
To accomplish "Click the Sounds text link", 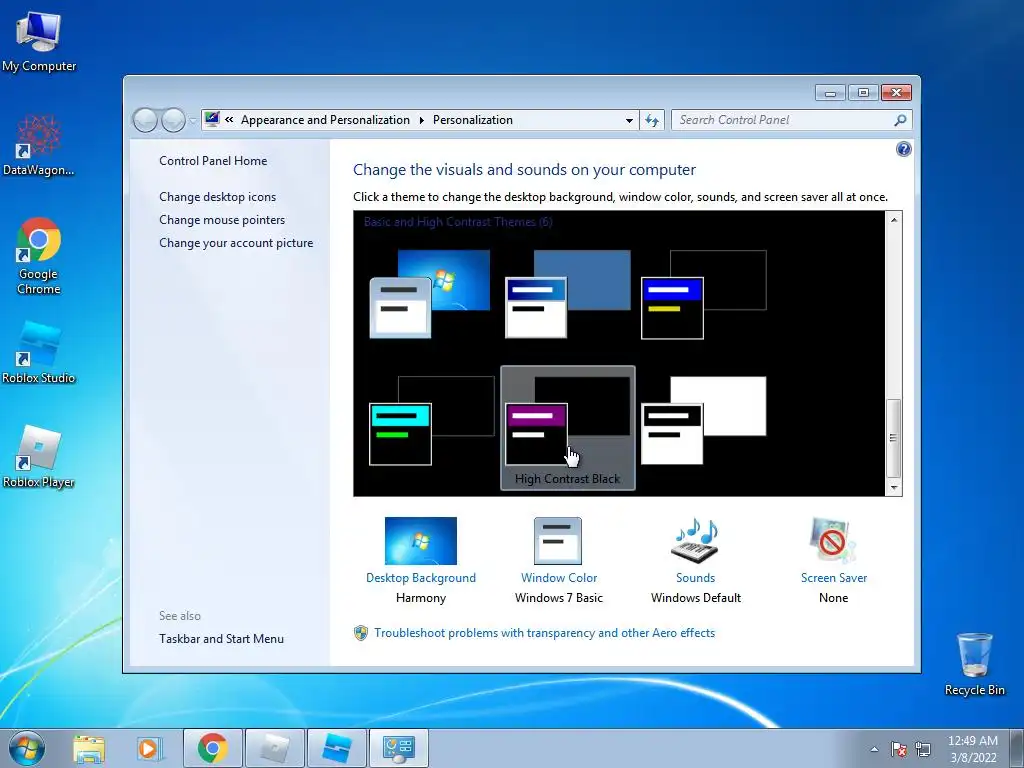I will tap(696, 578).
